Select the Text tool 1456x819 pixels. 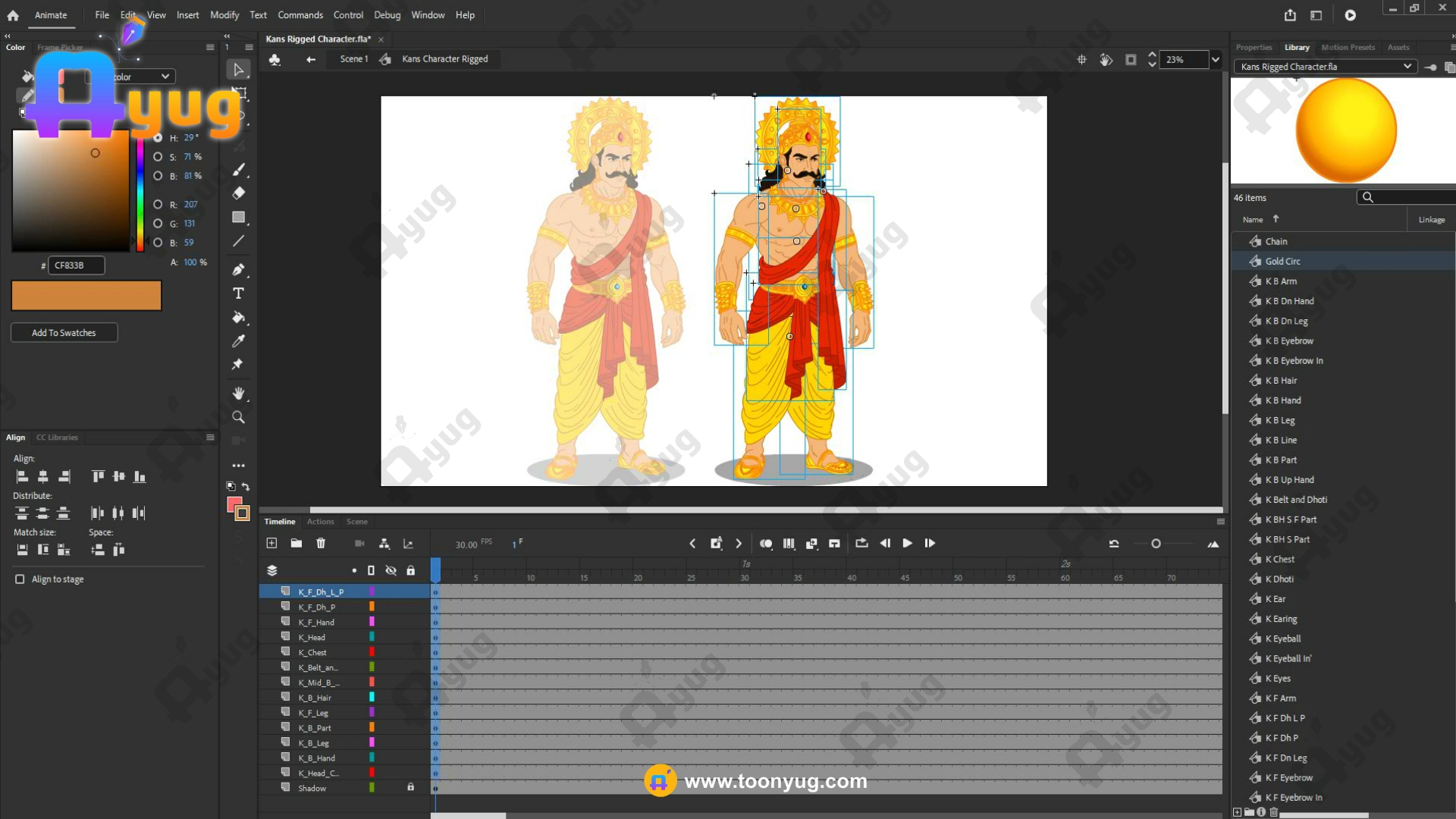click(x=238, y=293)
